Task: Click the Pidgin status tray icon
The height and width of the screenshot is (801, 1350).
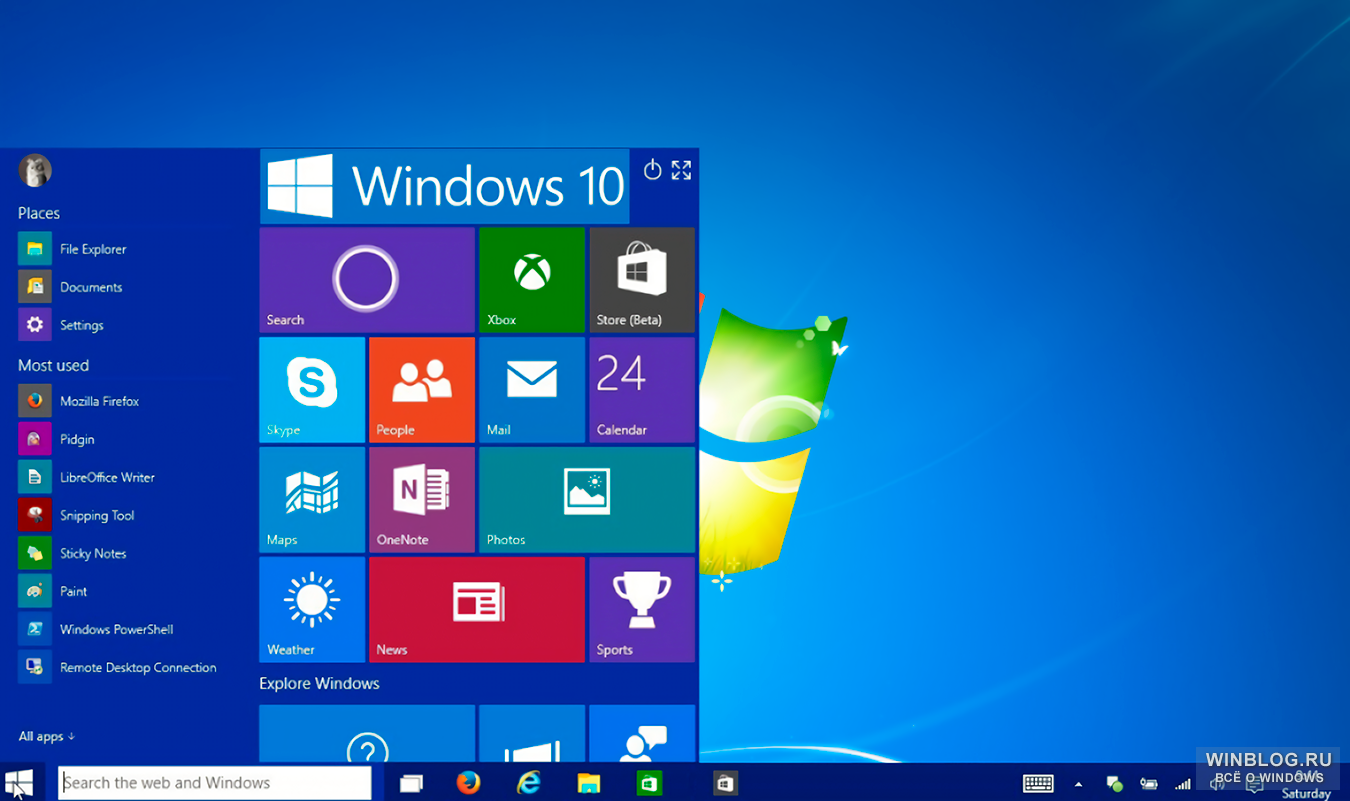Action: [1114, 784]
